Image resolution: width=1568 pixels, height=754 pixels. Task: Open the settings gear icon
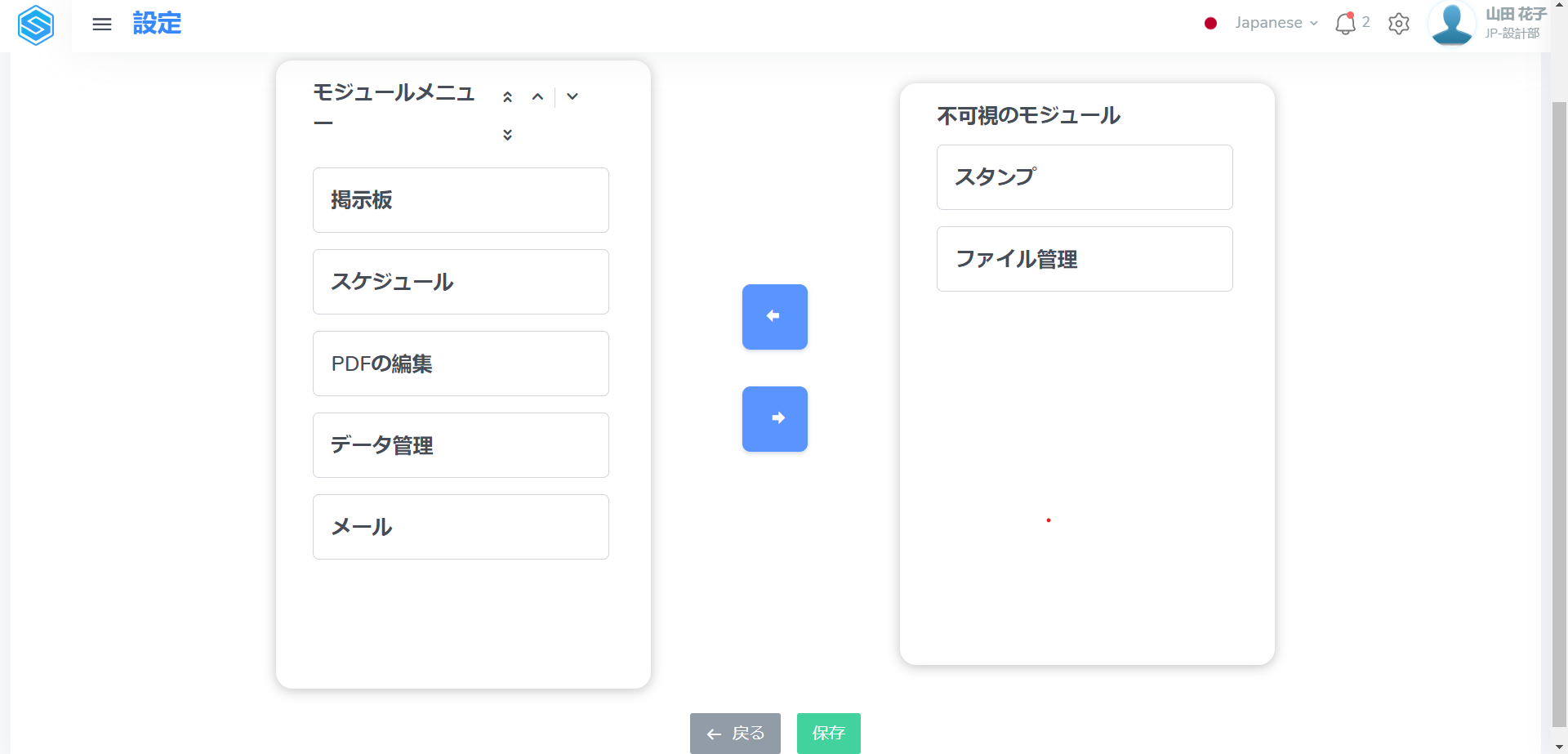[x=1399, y=24]
